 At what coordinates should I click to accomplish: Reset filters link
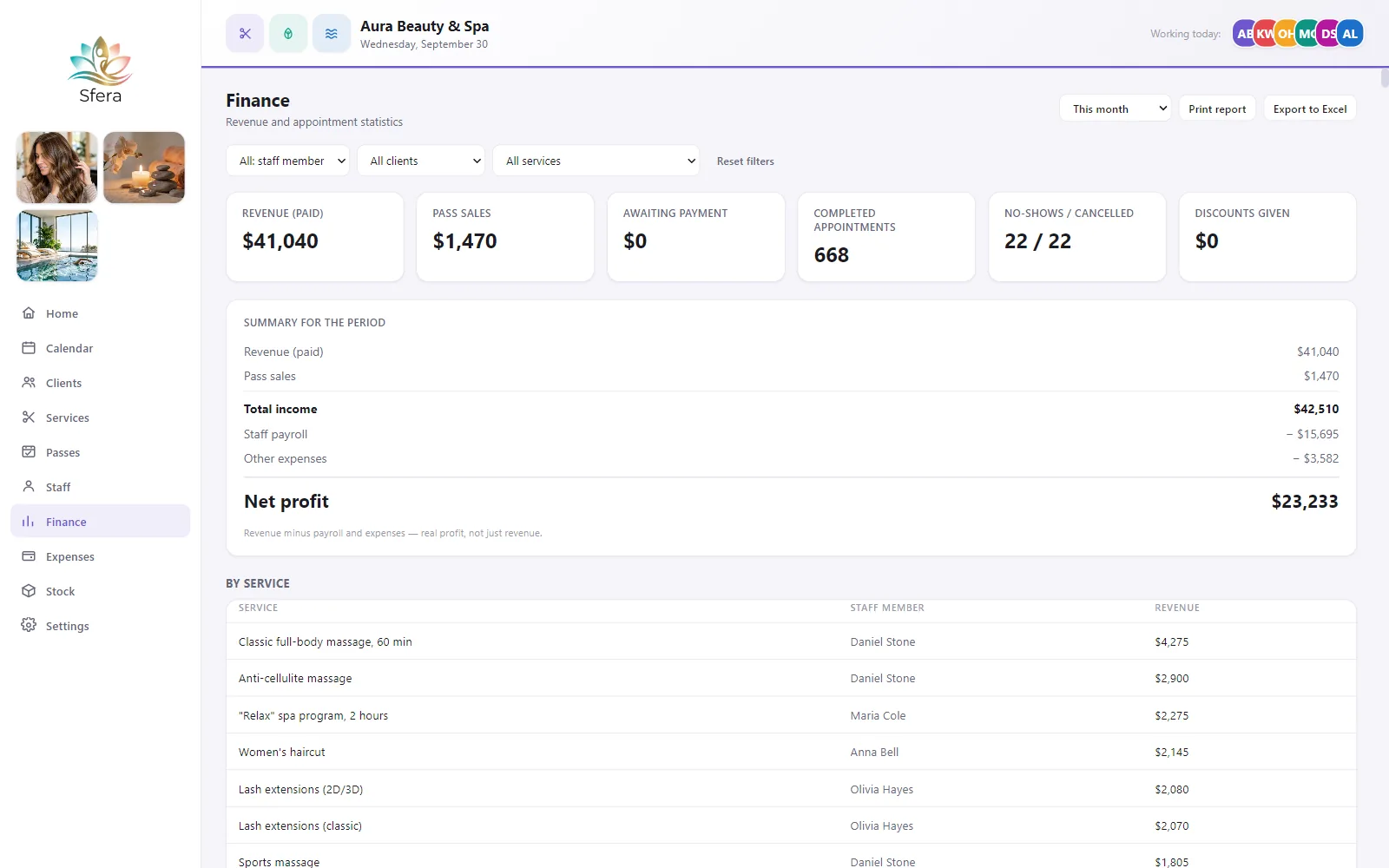tap(746, 161)
